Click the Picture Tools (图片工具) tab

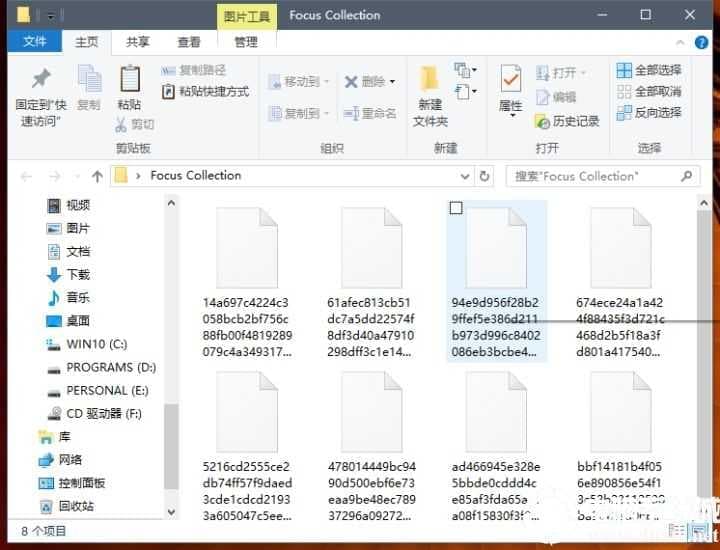pos(247,17)
